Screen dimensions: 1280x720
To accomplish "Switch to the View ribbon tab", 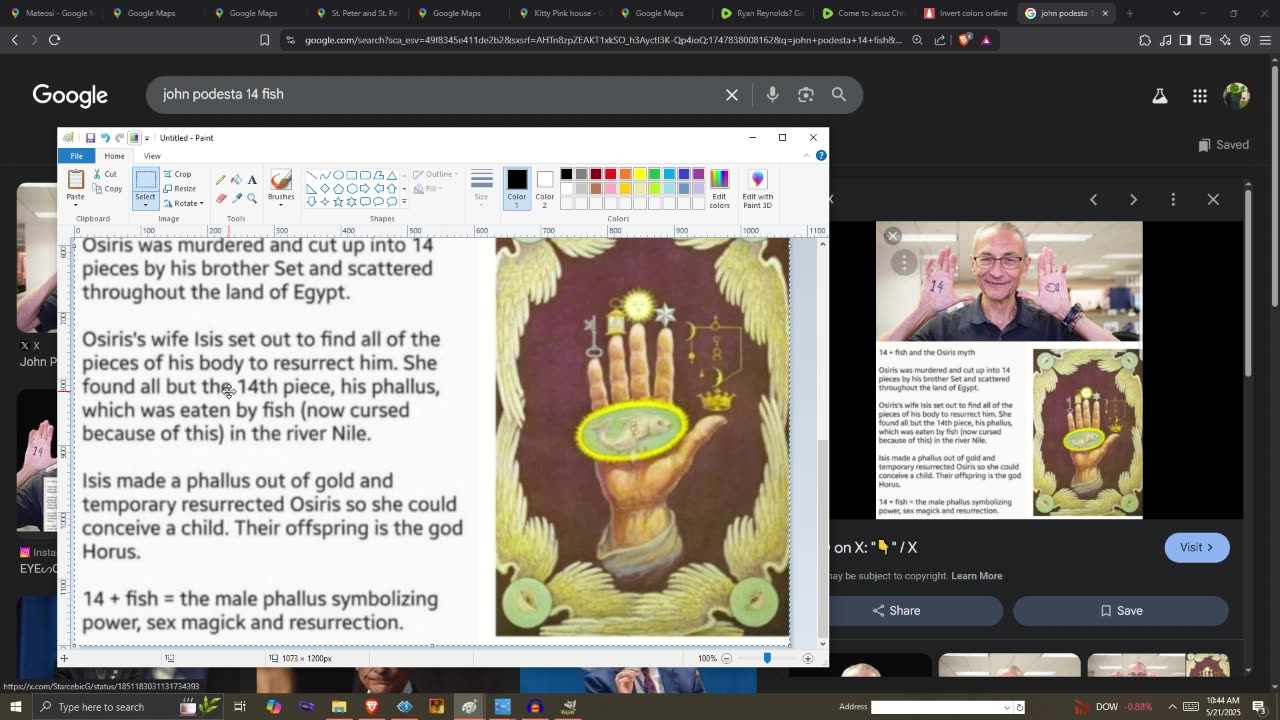I will tap(152, 156).
